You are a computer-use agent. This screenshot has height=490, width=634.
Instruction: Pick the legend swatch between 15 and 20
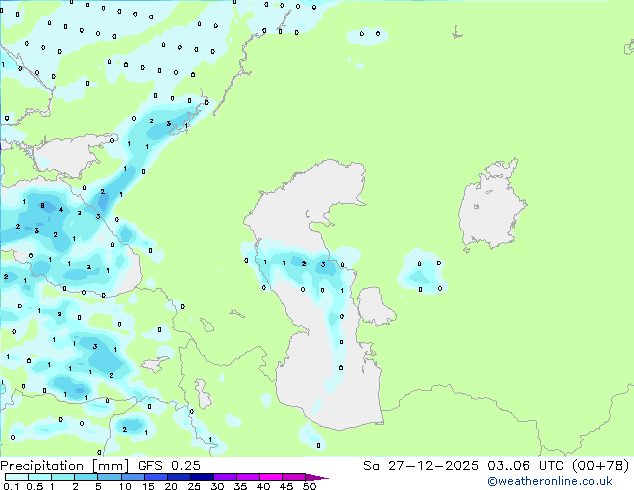pos(155,477)
